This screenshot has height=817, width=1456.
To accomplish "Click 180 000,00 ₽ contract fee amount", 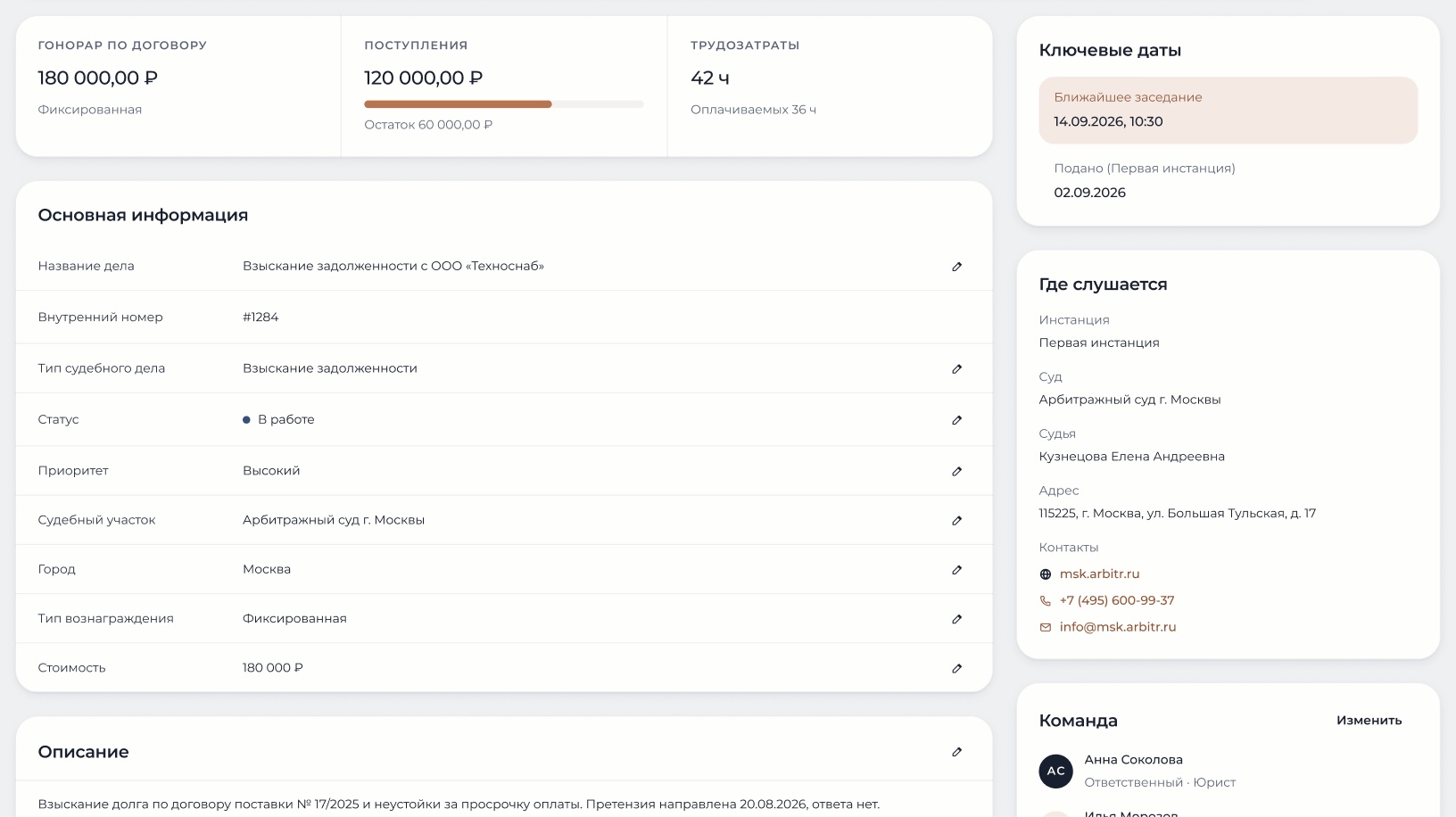I will click(97, 78).
